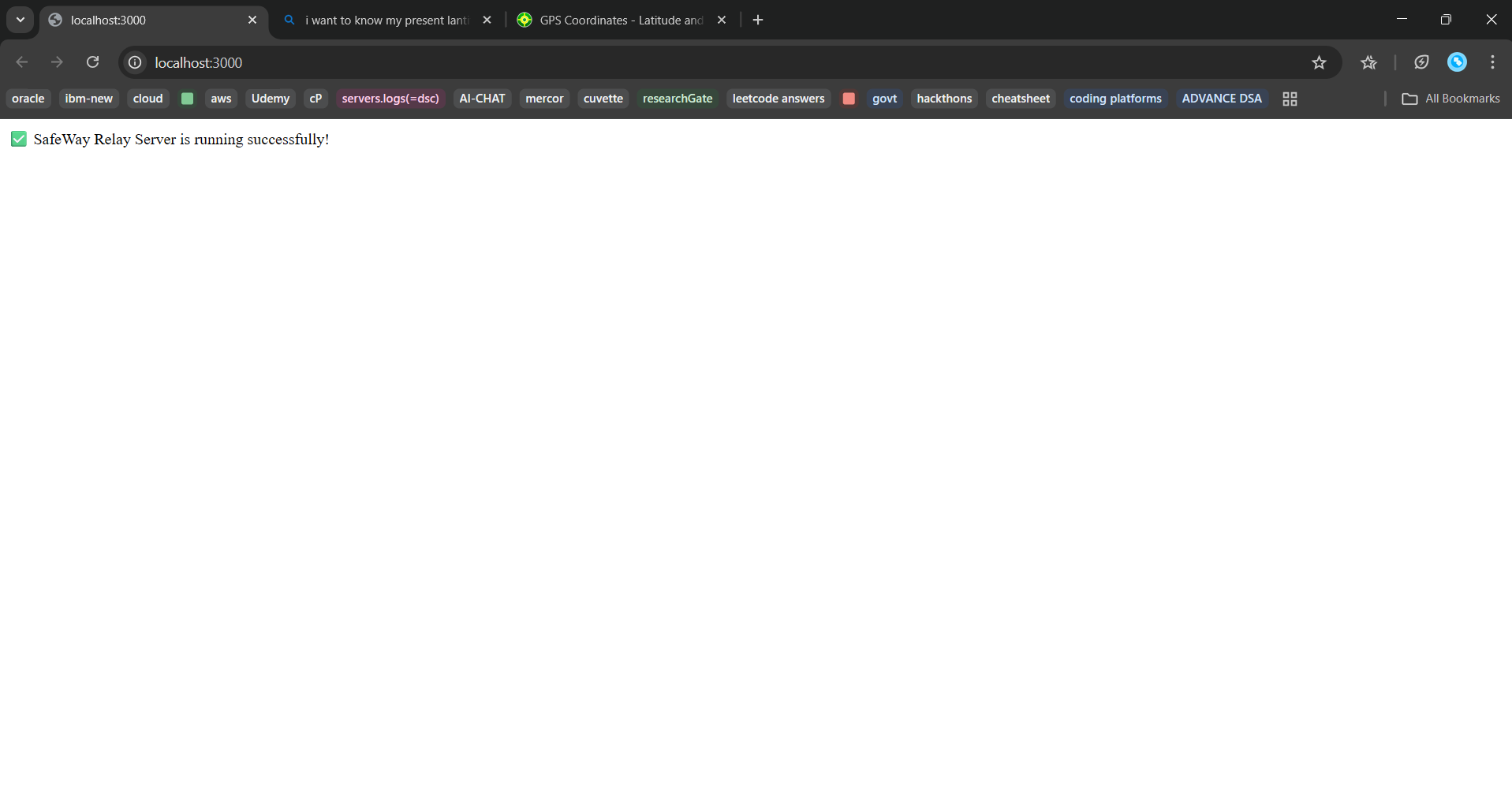Open the All Bookmarks folder

1450,99
